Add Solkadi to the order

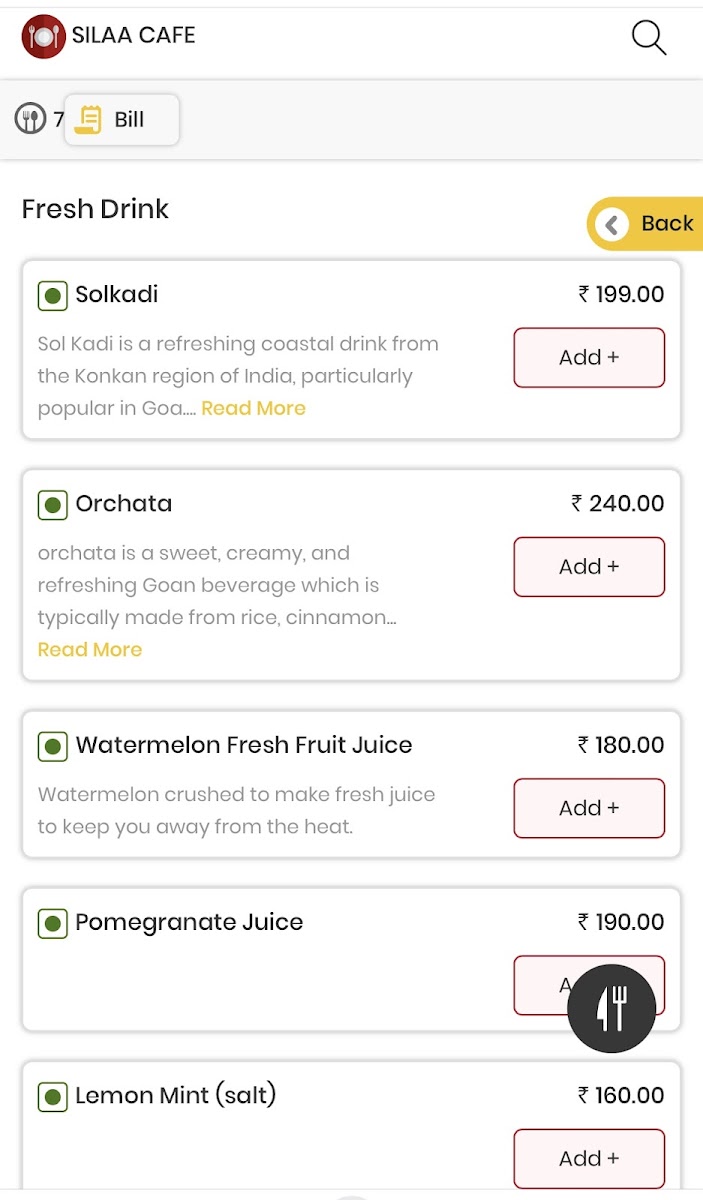pos(589,358)
